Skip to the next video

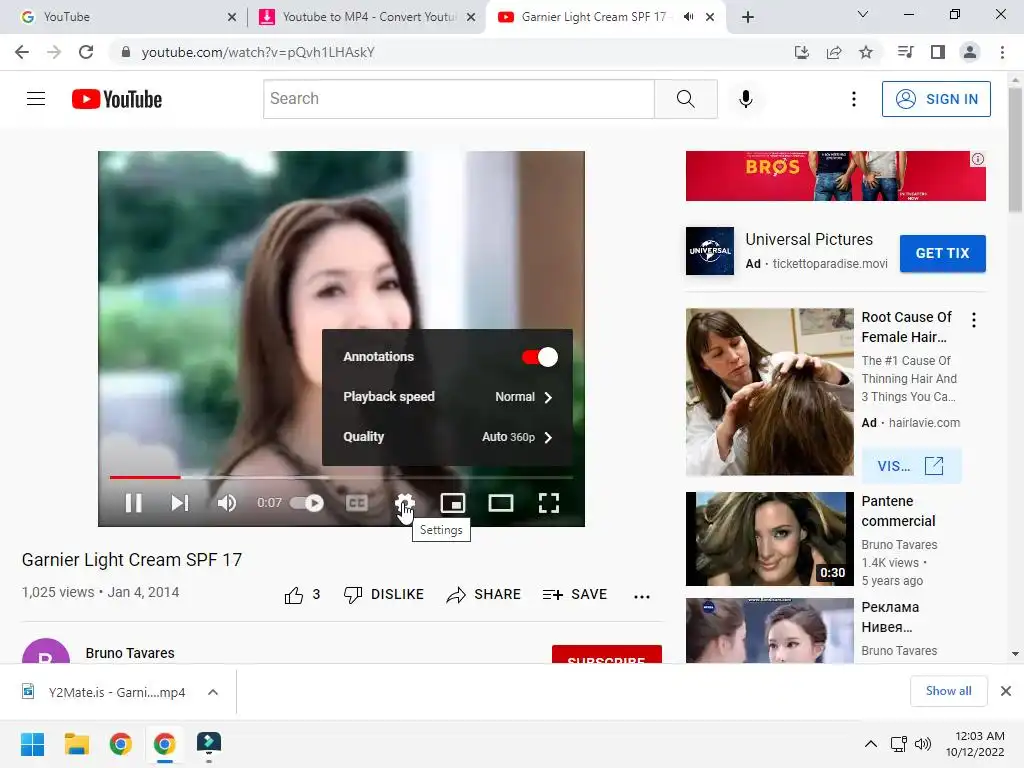tap(180, 503)
